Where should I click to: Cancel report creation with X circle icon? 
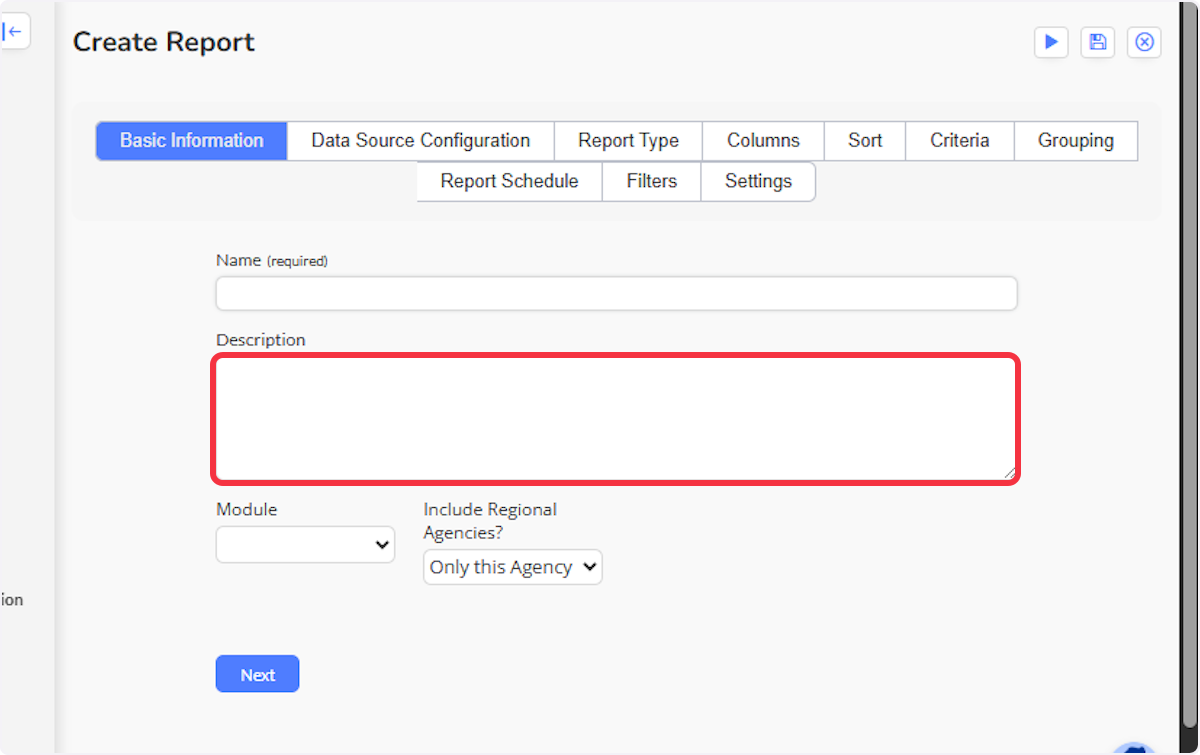click(x=1145, y=42)
